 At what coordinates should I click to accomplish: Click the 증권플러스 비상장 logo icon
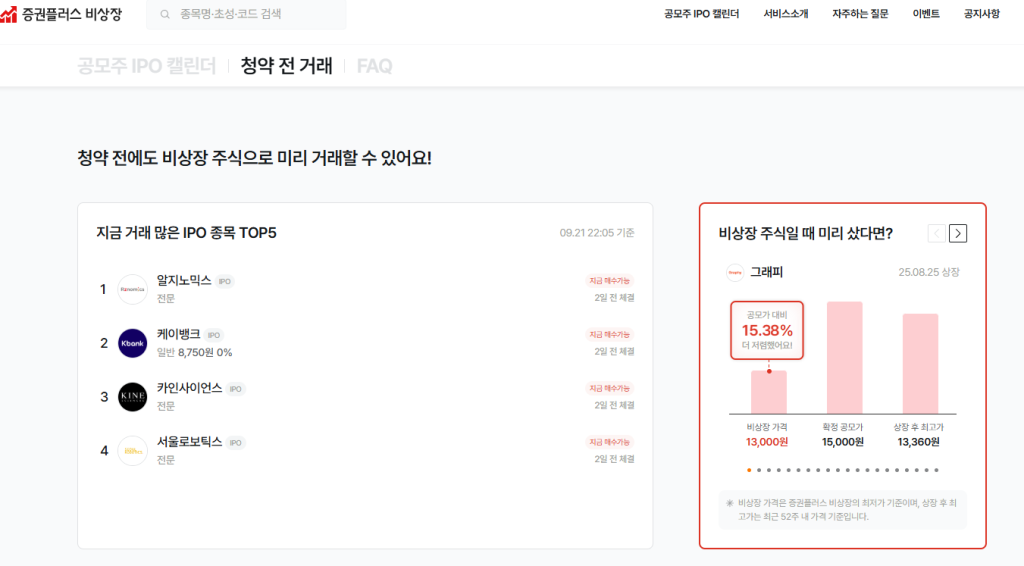point(8,14)
